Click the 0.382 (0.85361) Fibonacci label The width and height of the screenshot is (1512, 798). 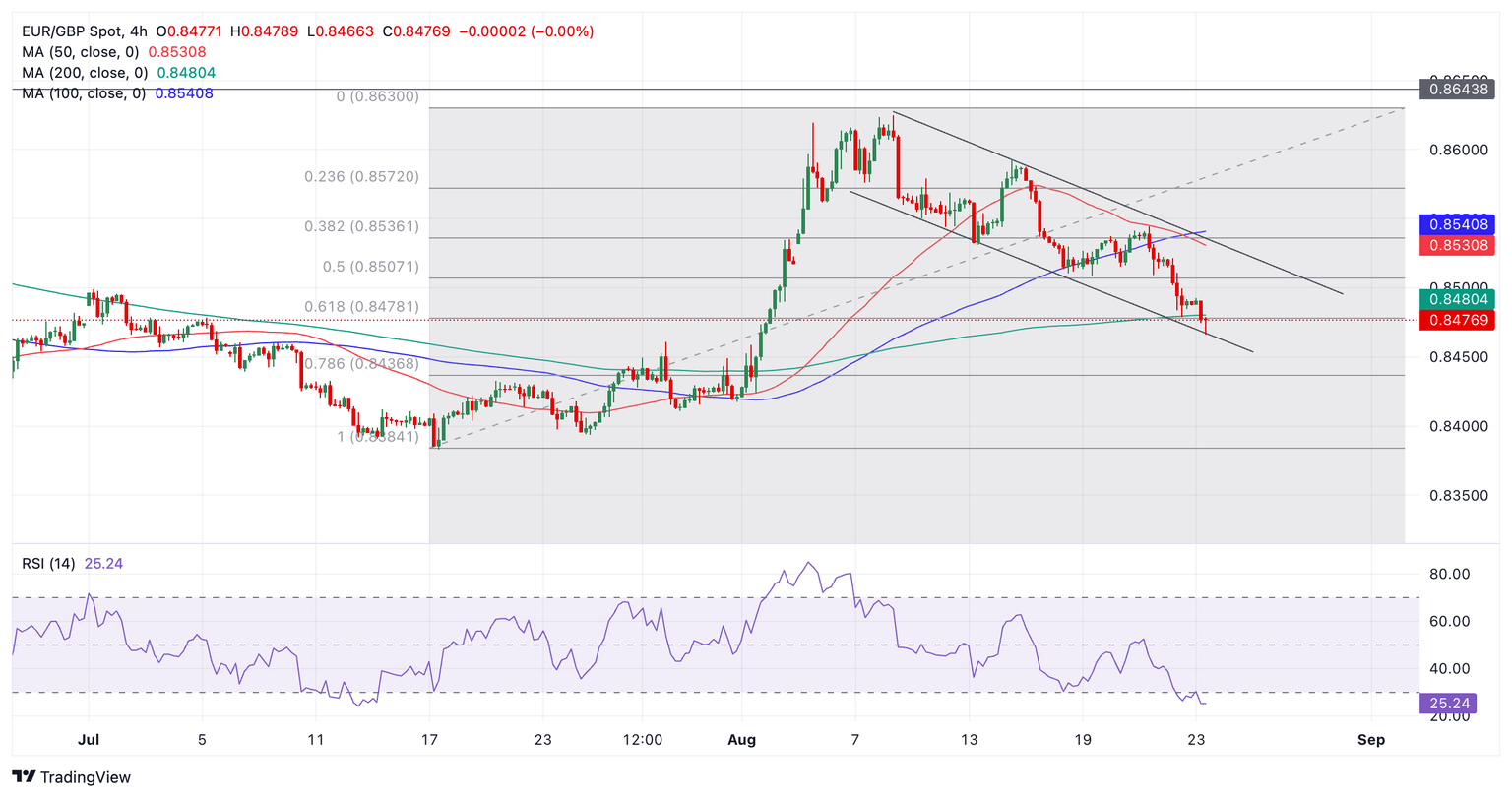[x=361, y=226]
